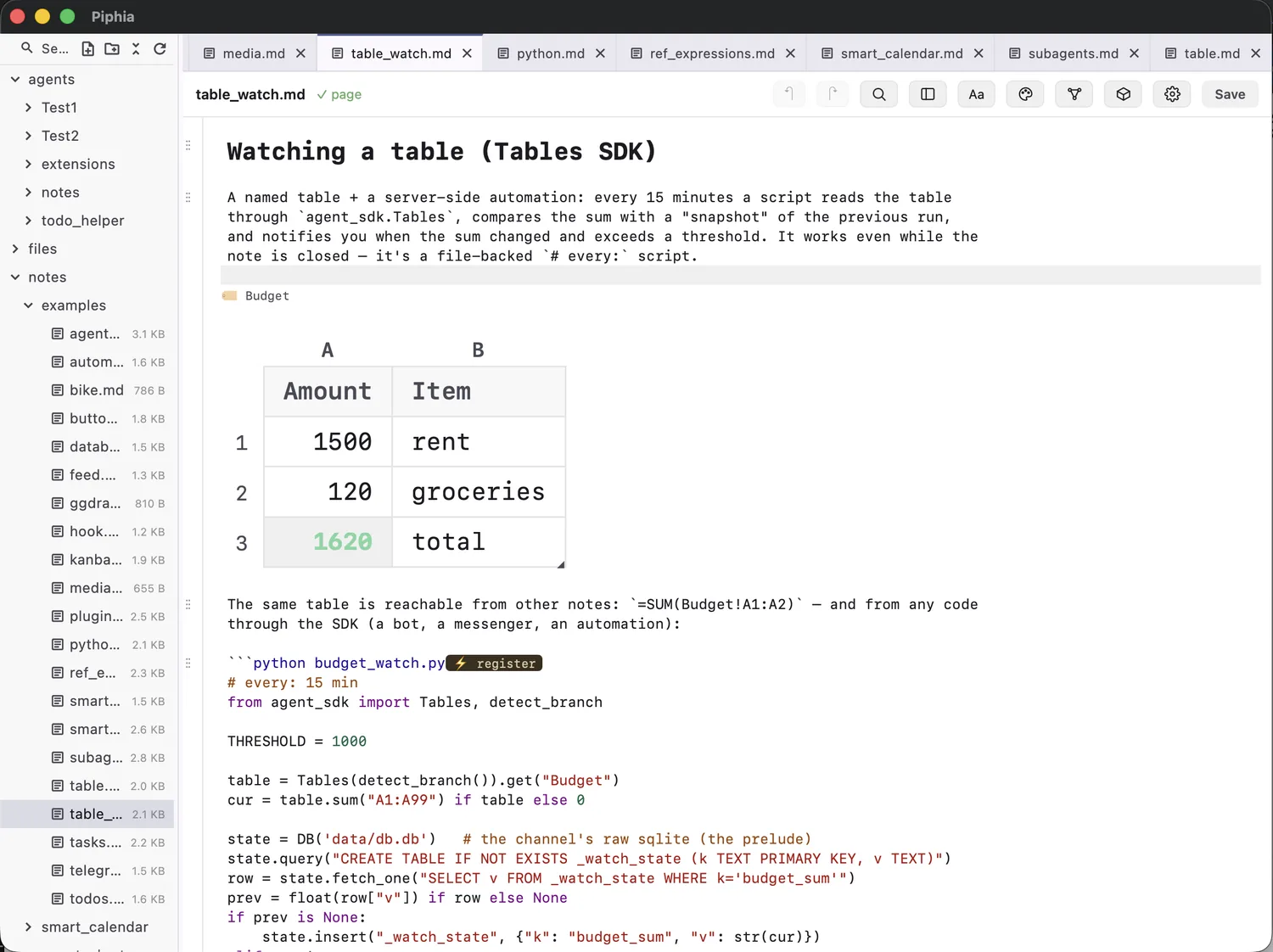1273x952 pixels.
Task: Refresh the file tree
Action: click(160, 48)
